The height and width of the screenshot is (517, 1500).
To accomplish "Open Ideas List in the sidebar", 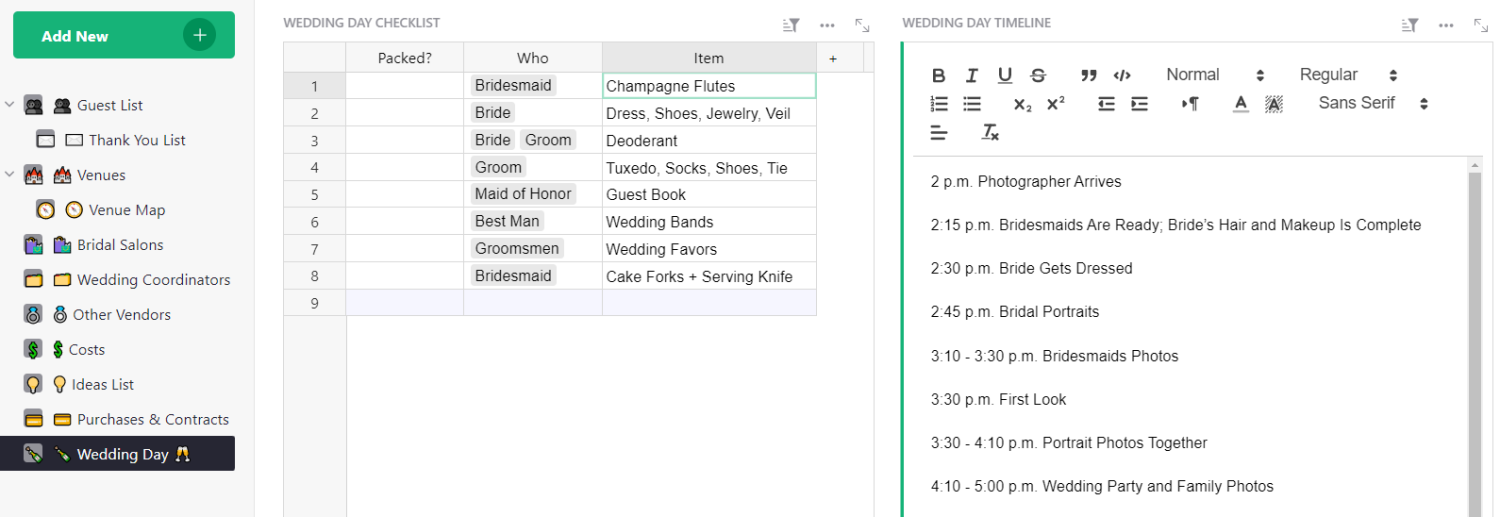I will (103, 385).
